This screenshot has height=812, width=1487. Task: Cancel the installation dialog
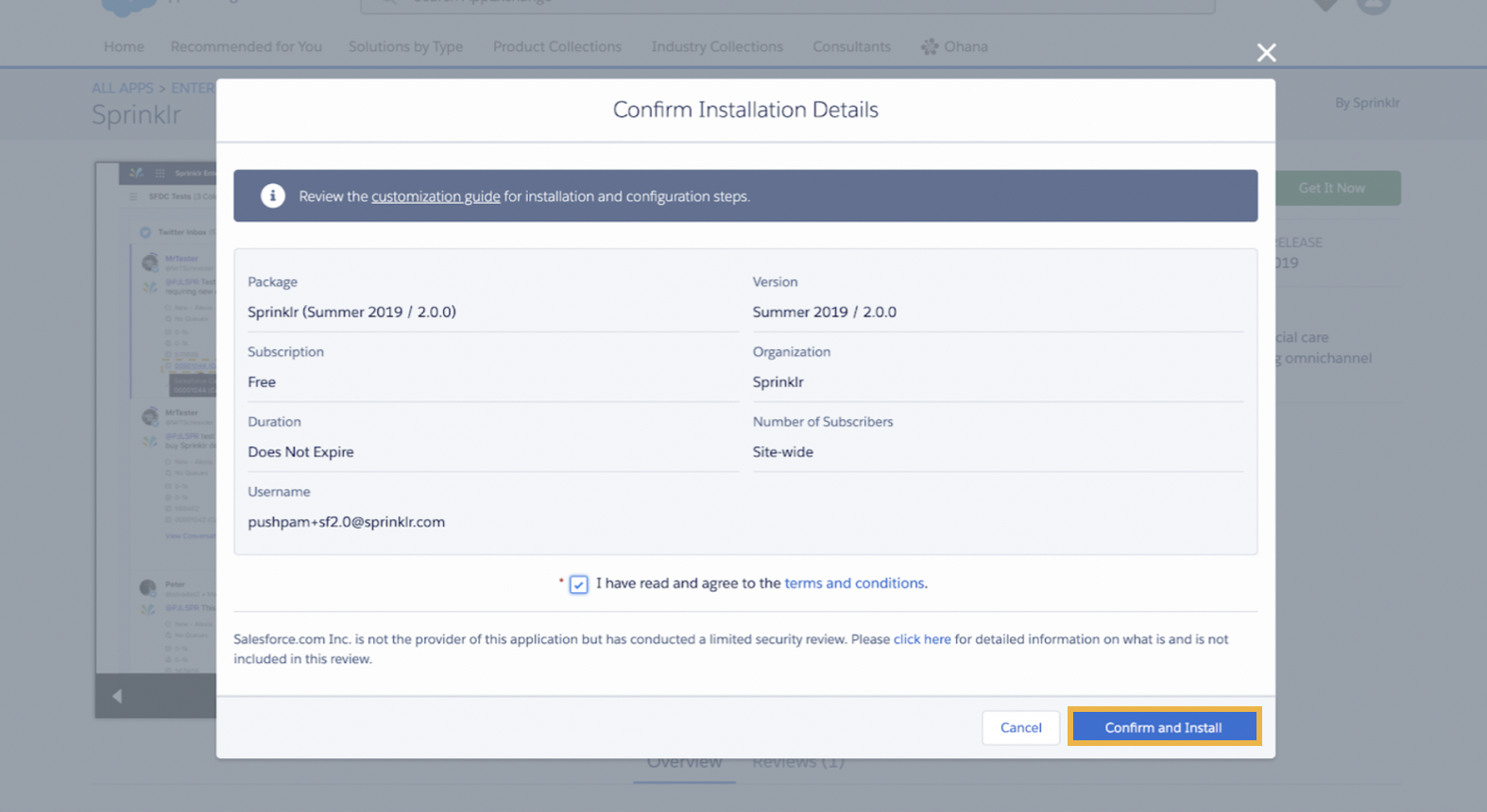(1020, 727)
